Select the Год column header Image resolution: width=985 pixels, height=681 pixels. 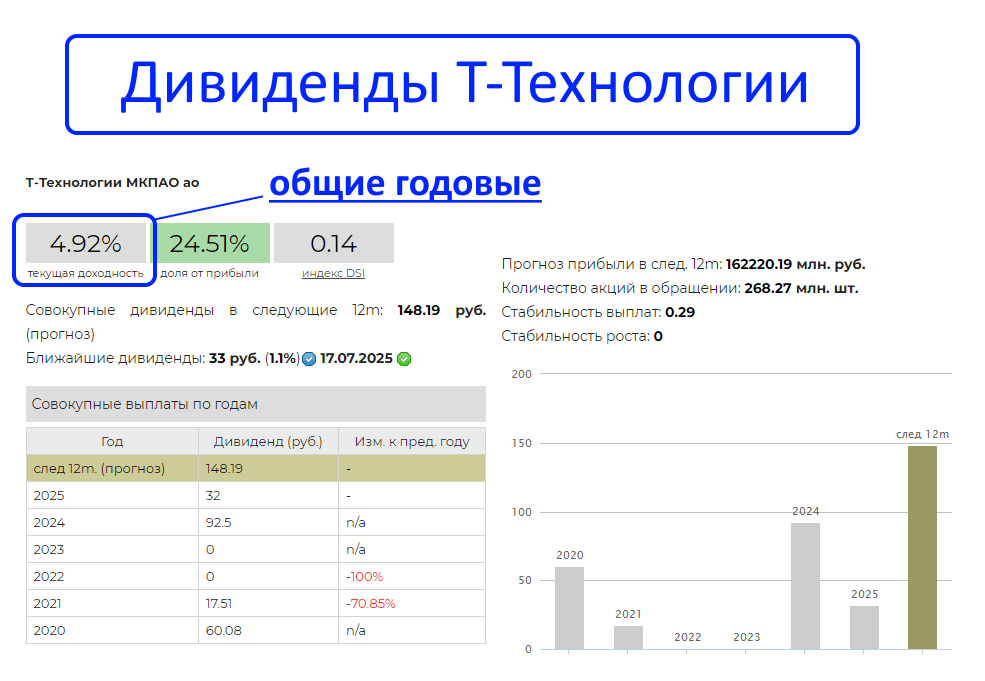tap(112, 441)
